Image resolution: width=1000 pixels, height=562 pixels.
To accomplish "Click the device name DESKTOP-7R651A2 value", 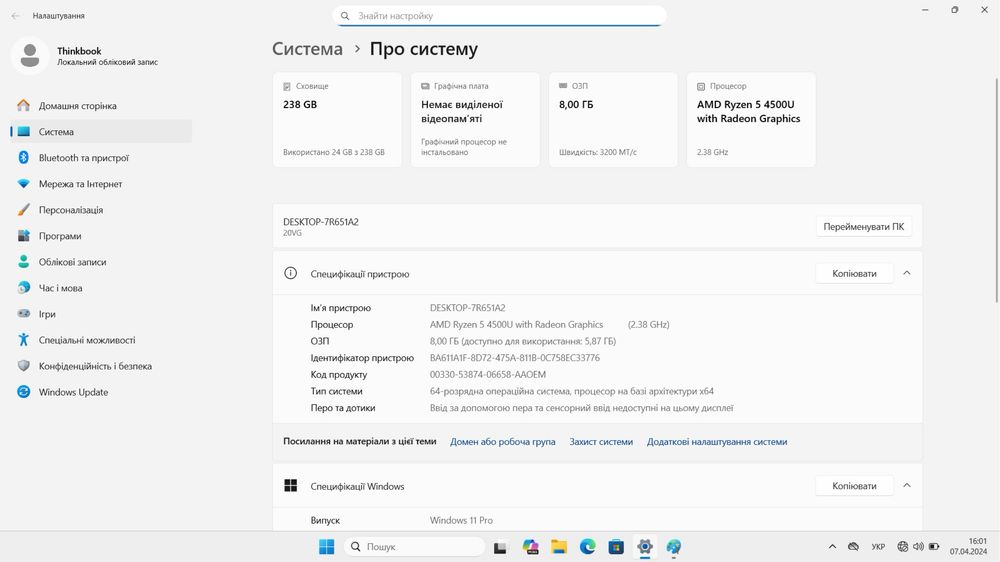I will tap(467, 307).
